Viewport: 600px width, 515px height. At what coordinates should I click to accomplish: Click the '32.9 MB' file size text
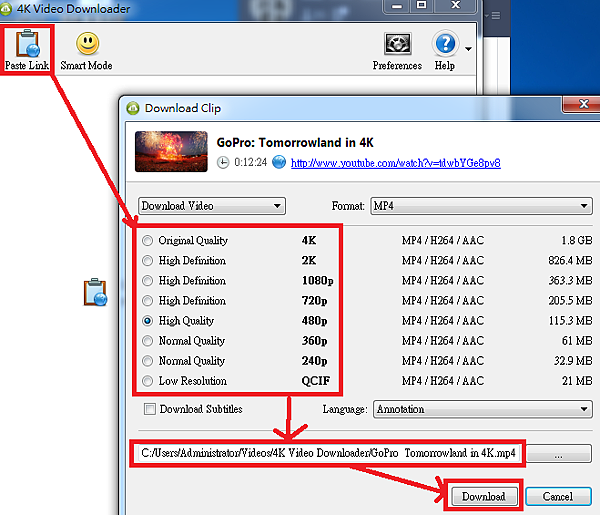pos(573,361)
